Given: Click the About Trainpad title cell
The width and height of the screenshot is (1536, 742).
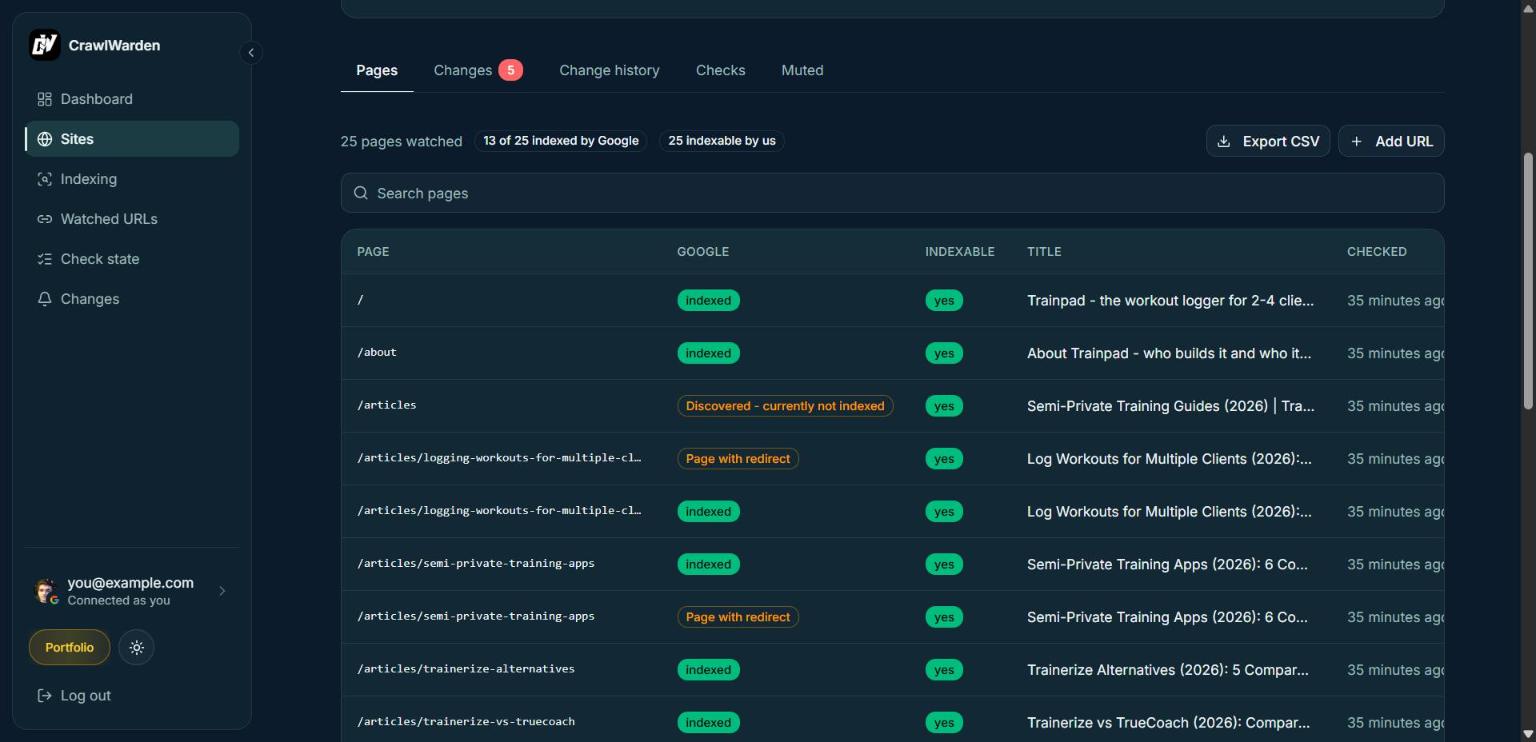Looking at the screenshot, I should pos(1169,353).
